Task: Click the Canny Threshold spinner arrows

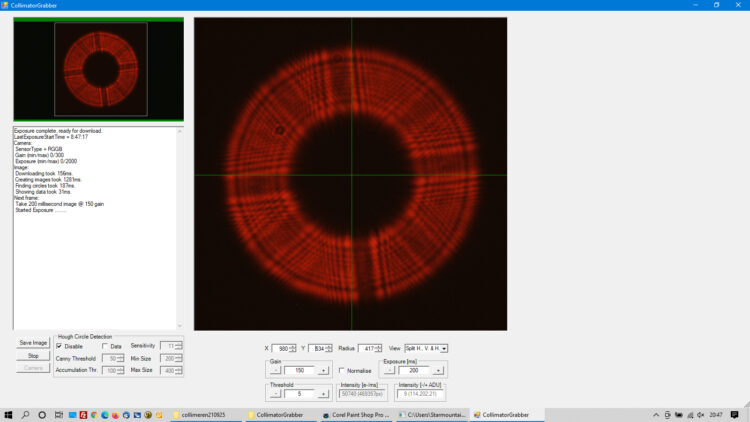Action: point(121,358)
